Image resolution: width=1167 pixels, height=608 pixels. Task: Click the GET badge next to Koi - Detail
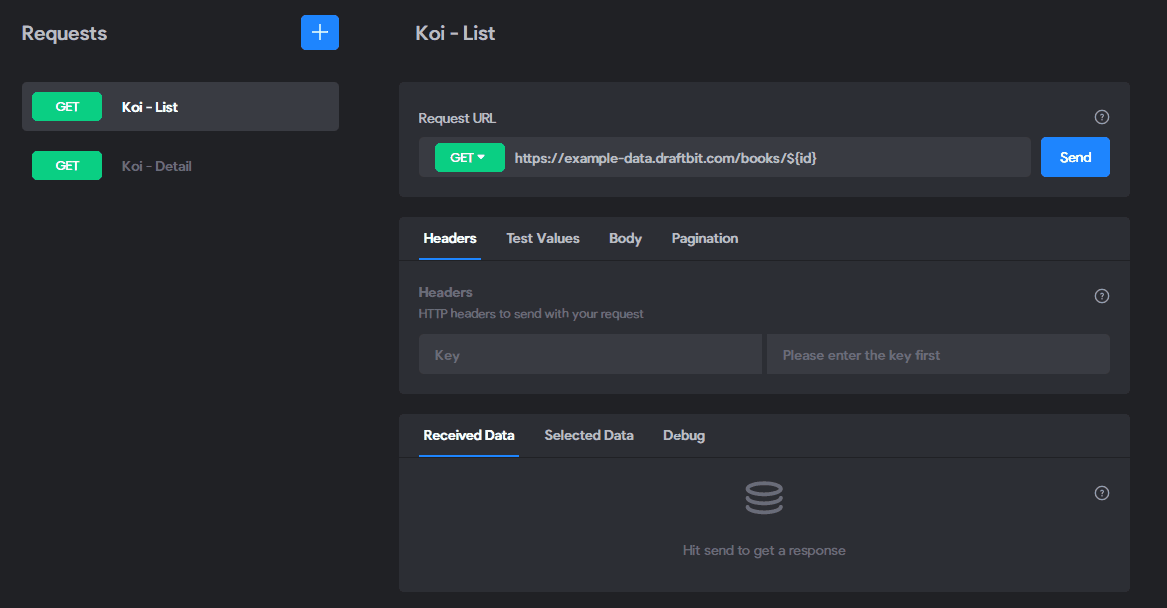point(67,165)
